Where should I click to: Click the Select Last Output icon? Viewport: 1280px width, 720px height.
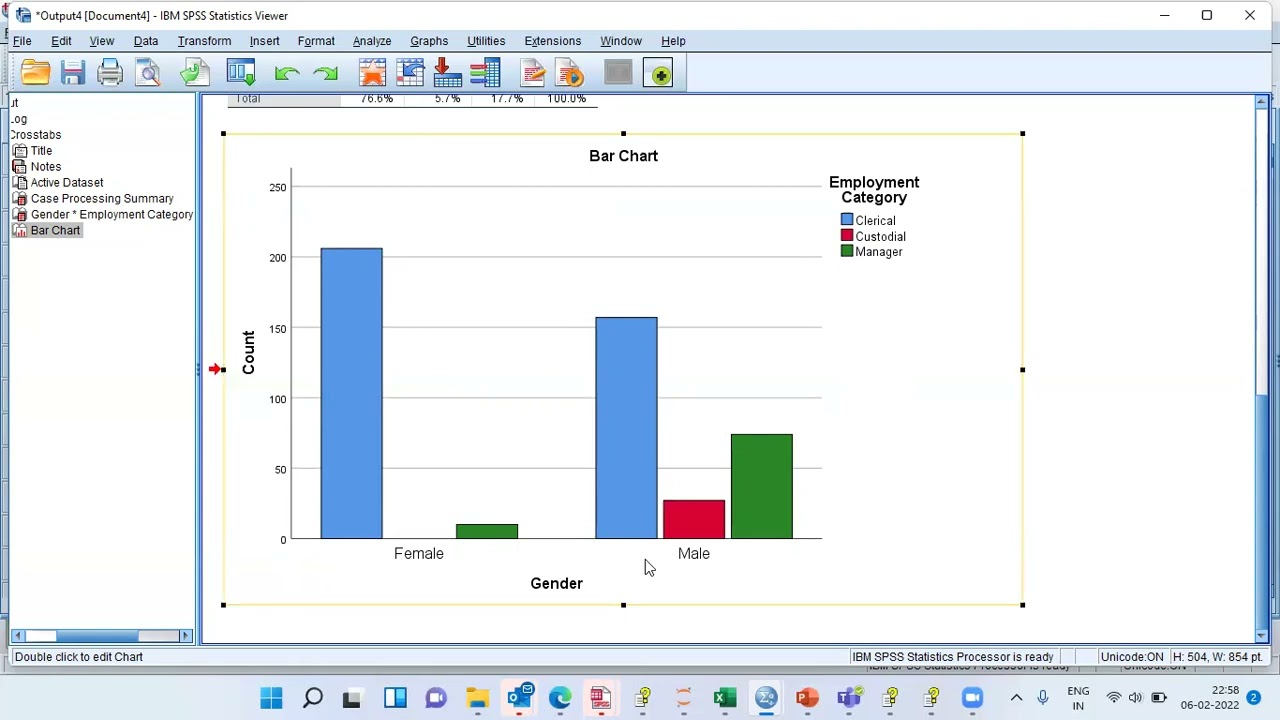pos(532,73)
